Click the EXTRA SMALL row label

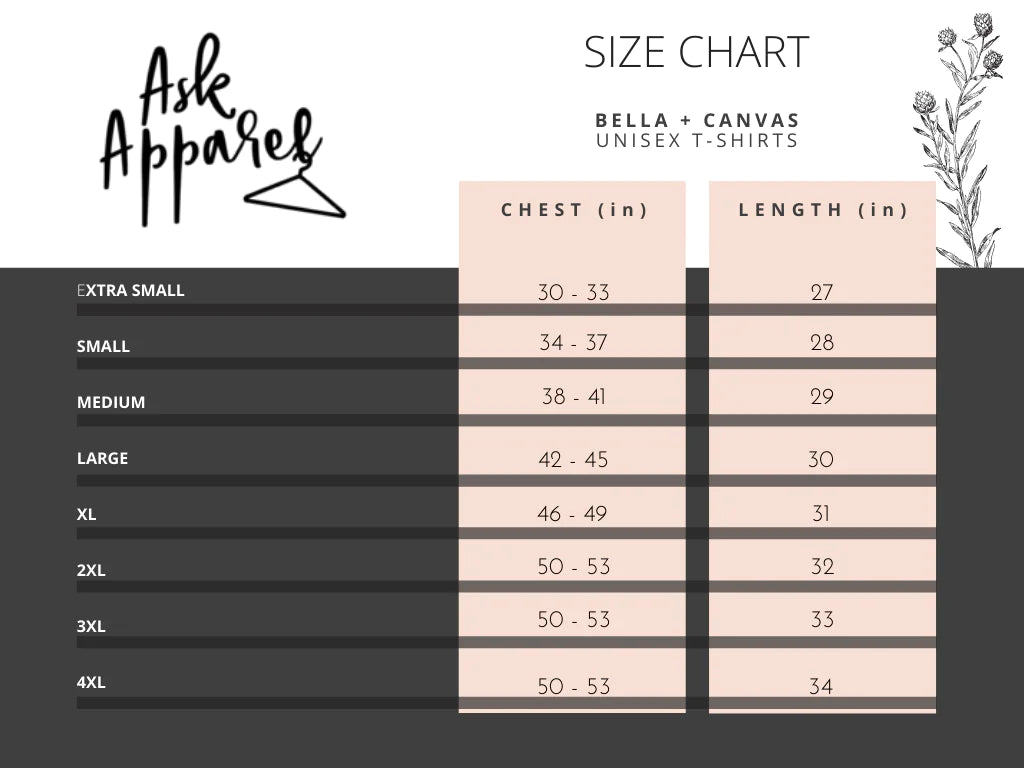click(x=131, y=290)
